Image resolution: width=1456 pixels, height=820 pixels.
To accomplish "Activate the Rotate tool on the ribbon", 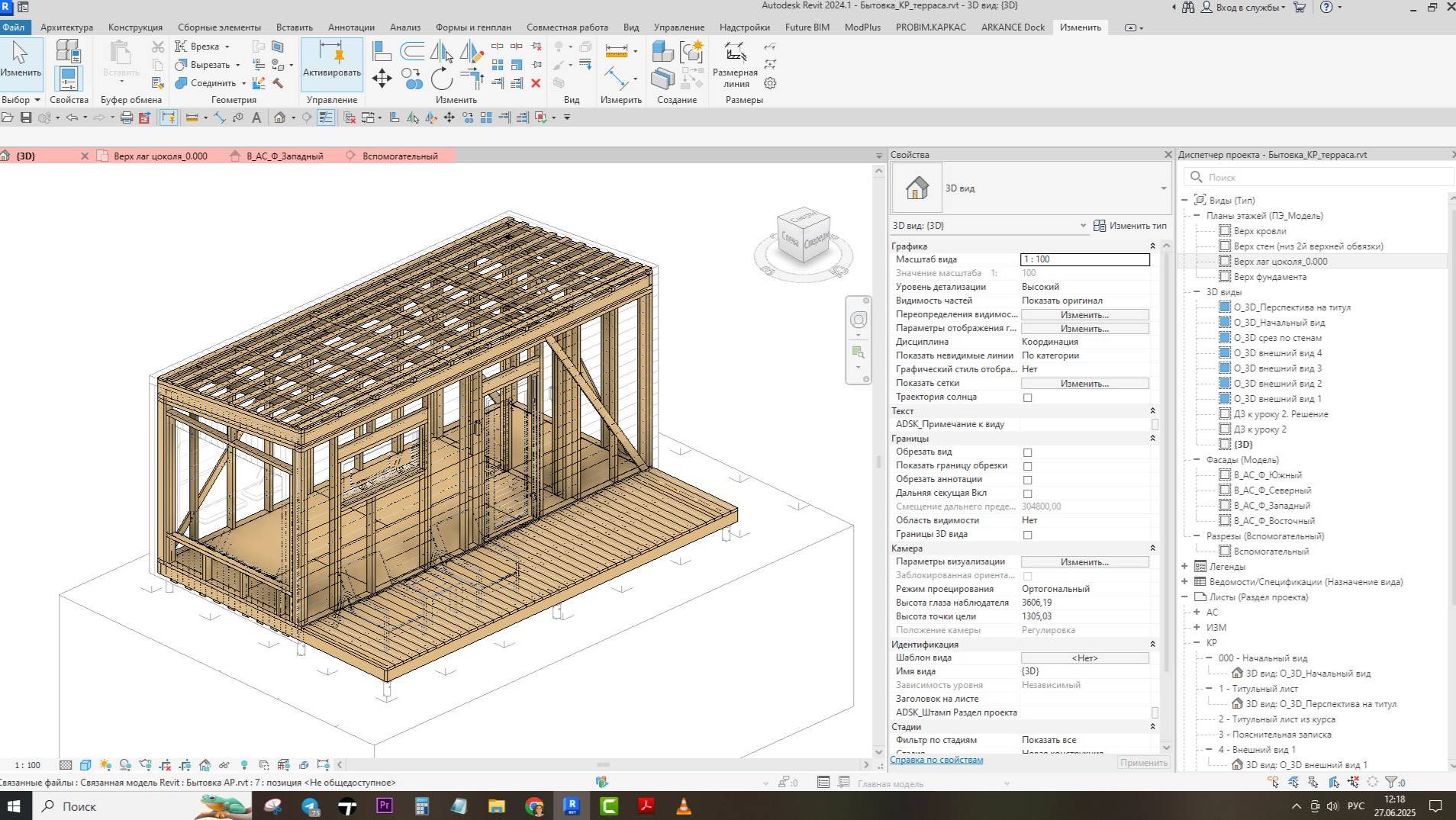I will tap(443, 79).
